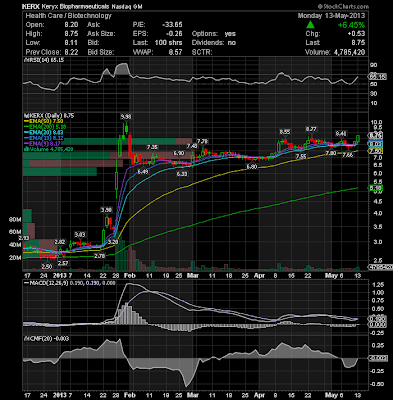Click the Low price 8.11
The image size is (393, 400).
pyautogui.click(x=71, y=43)
